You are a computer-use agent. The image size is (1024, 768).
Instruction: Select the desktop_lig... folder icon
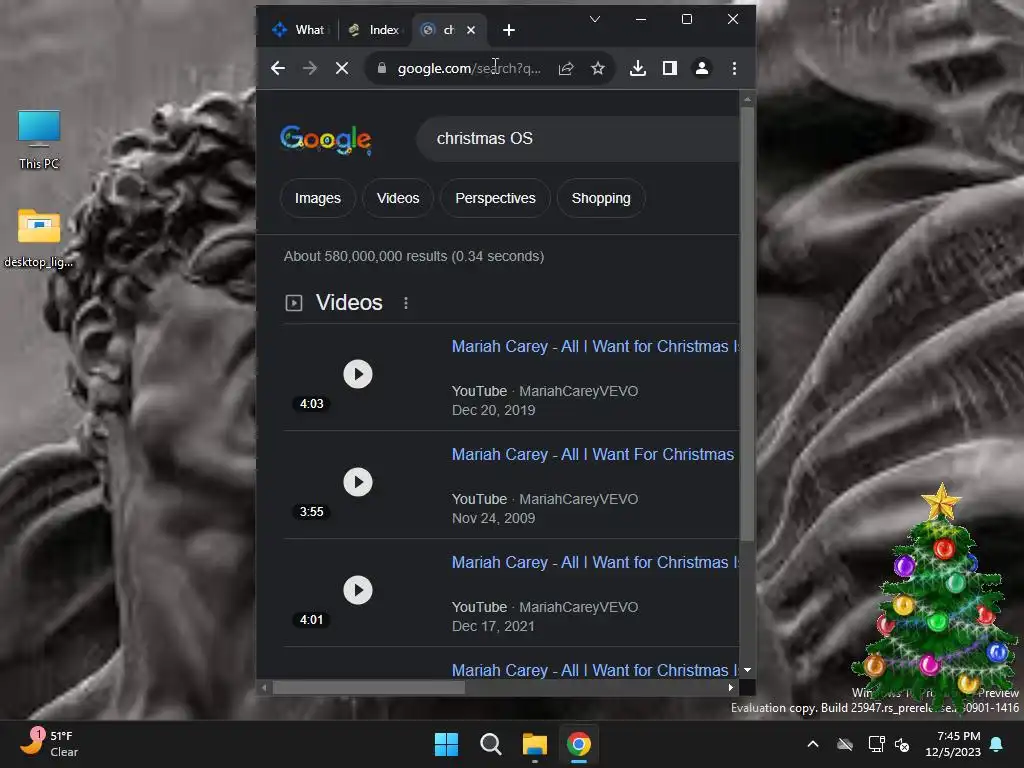click(x=39, y=238)
